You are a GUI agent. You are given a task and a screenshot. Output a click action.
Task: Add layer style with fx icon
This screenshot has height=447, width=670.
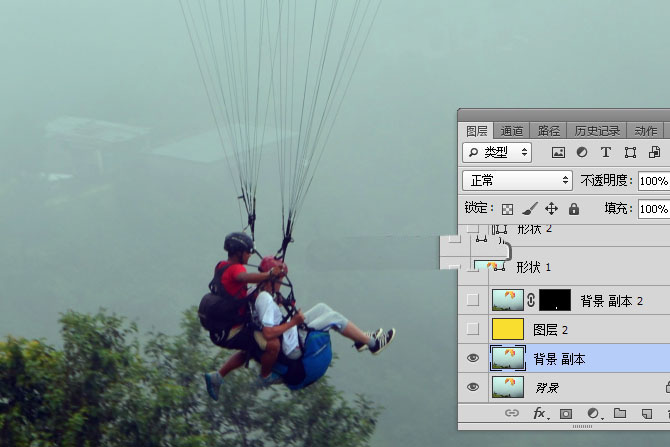tap(539, 413)
